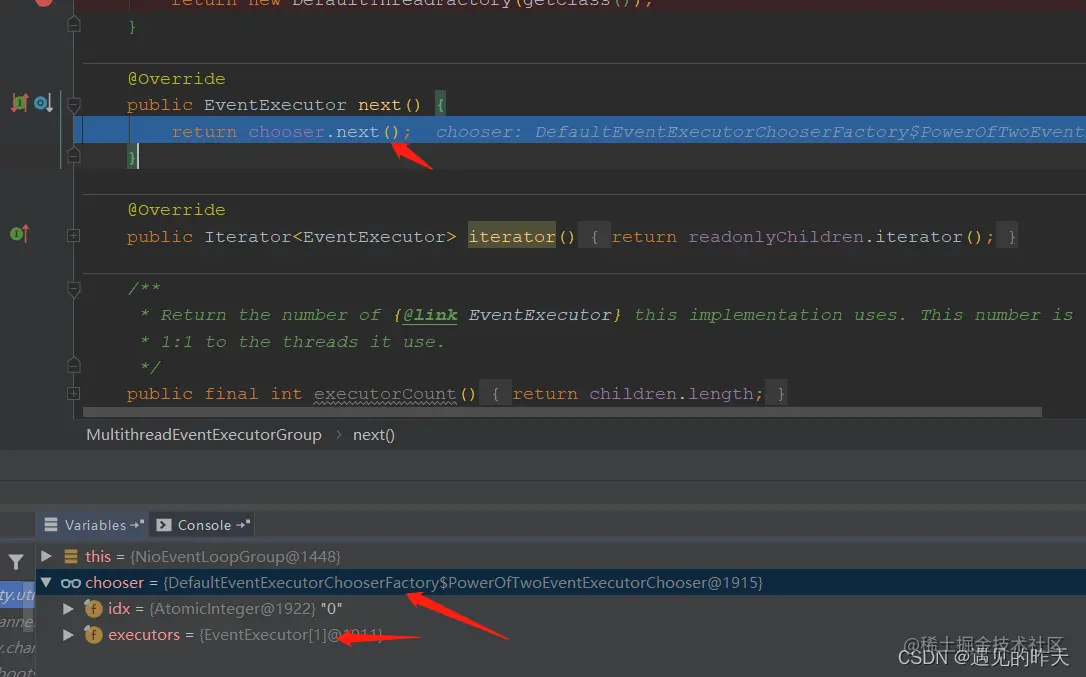Click next() in the breadcrumb bar

click(373, 434)
